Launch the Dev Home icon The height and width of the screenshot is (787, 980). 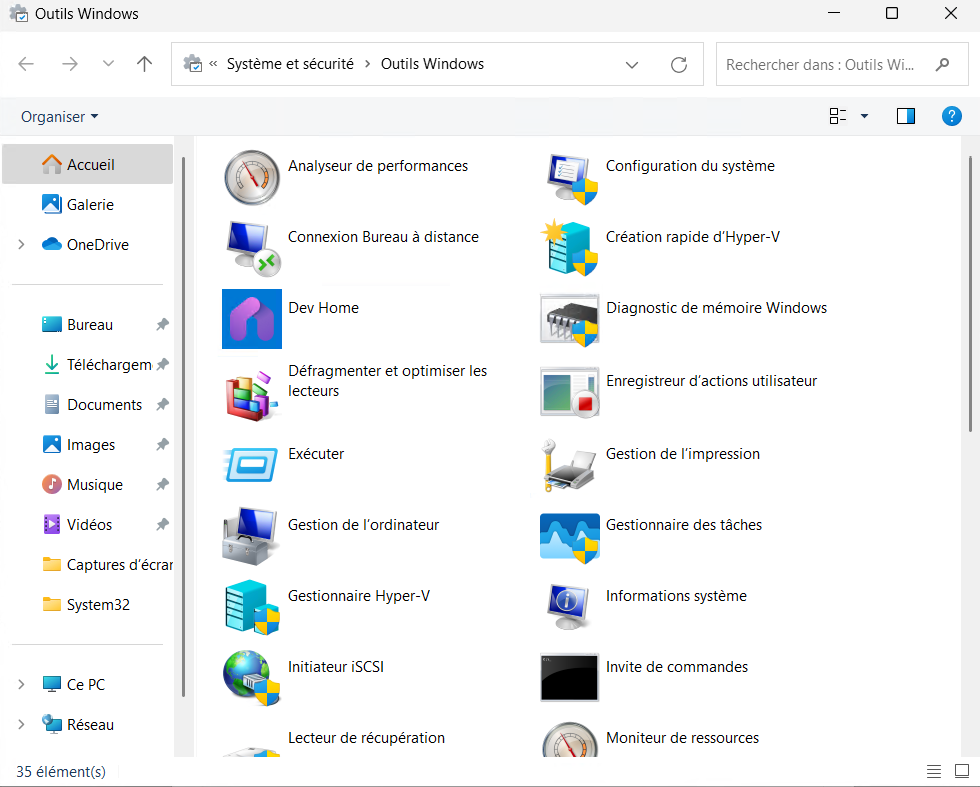[252, 319]
